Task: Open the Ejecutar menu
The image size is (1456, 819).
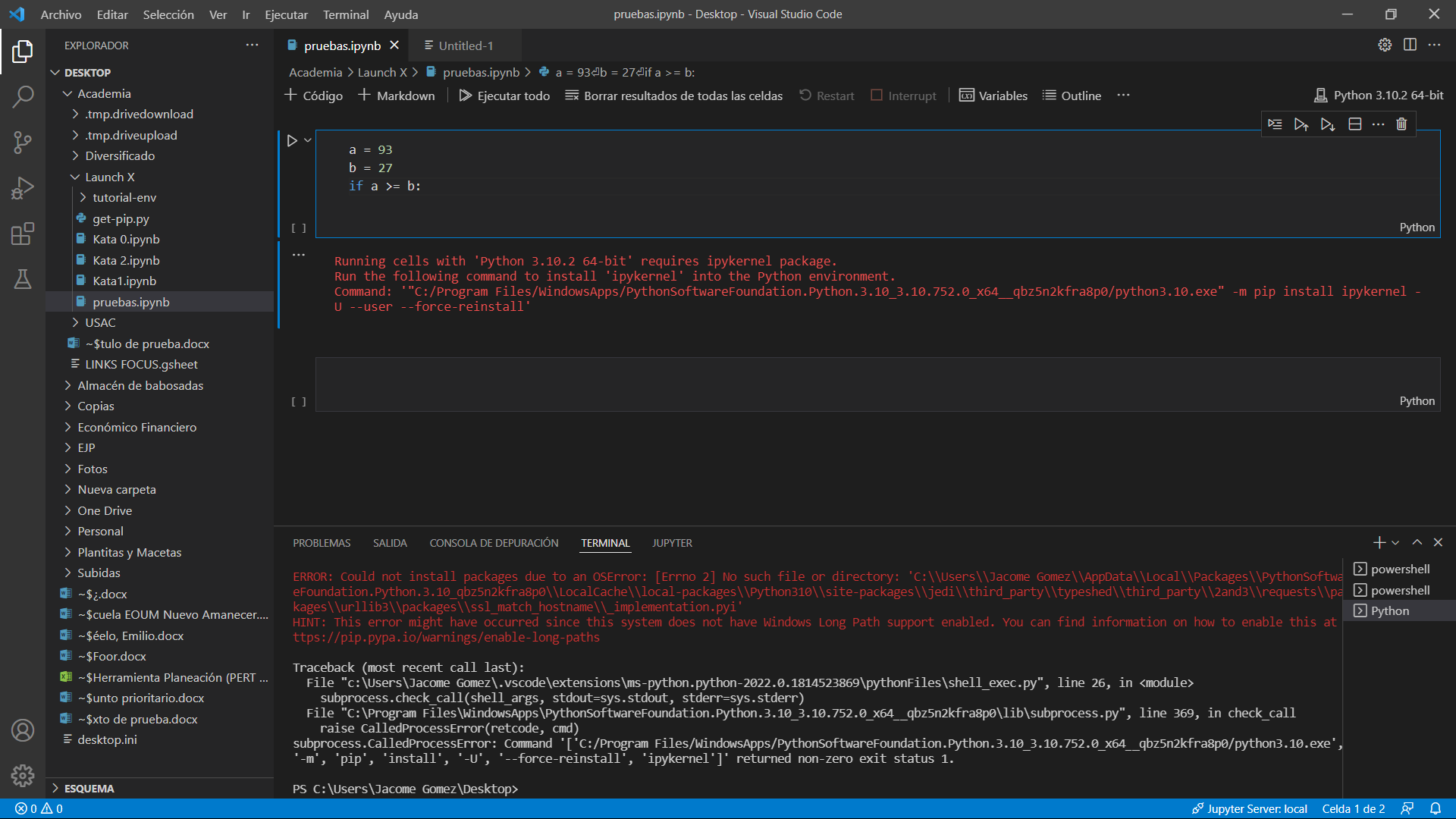Action: coord(286,14)
